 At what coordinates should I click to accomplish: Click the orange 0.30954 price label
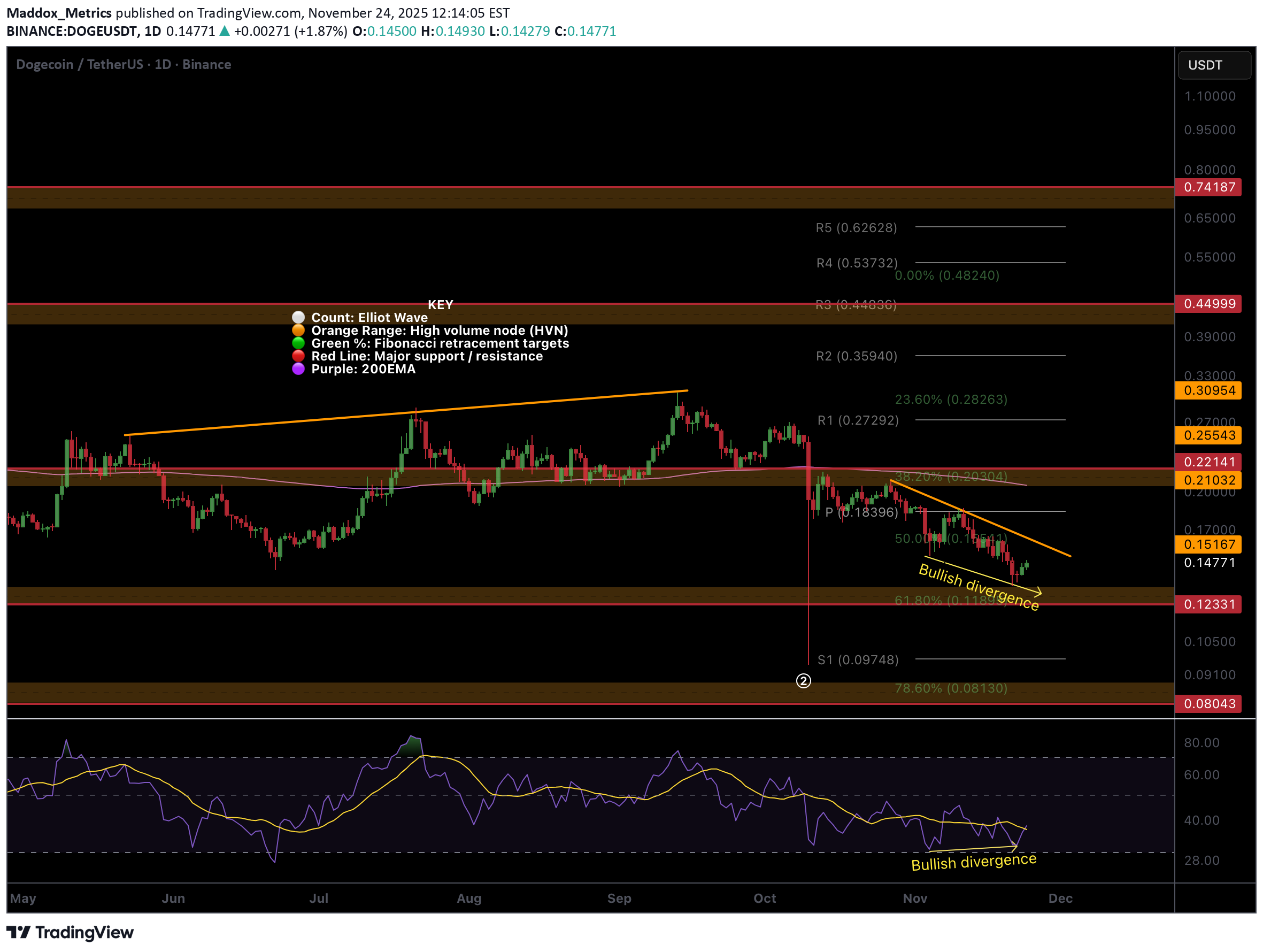tap(1208, 390)
